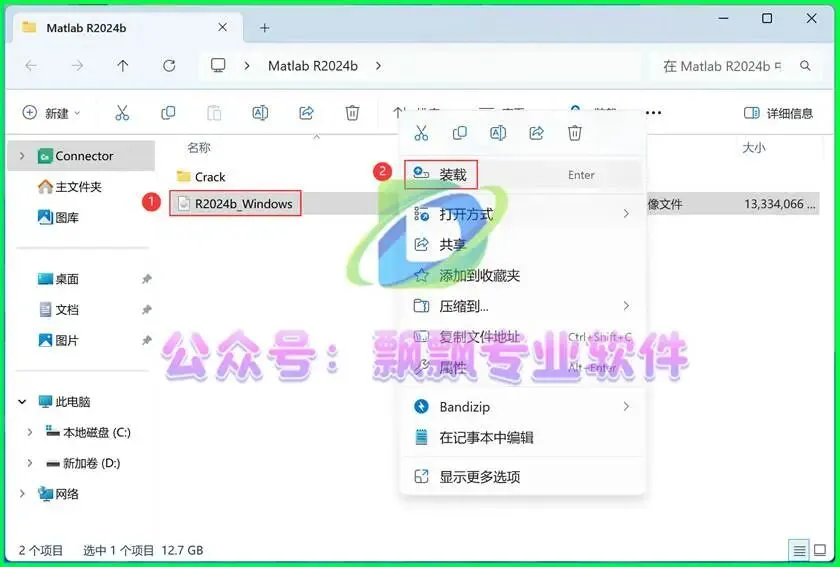This screenshot has width=840, height=567.
Task: Open the 打开方式 submenu
Action: click(x=523, y=214)
